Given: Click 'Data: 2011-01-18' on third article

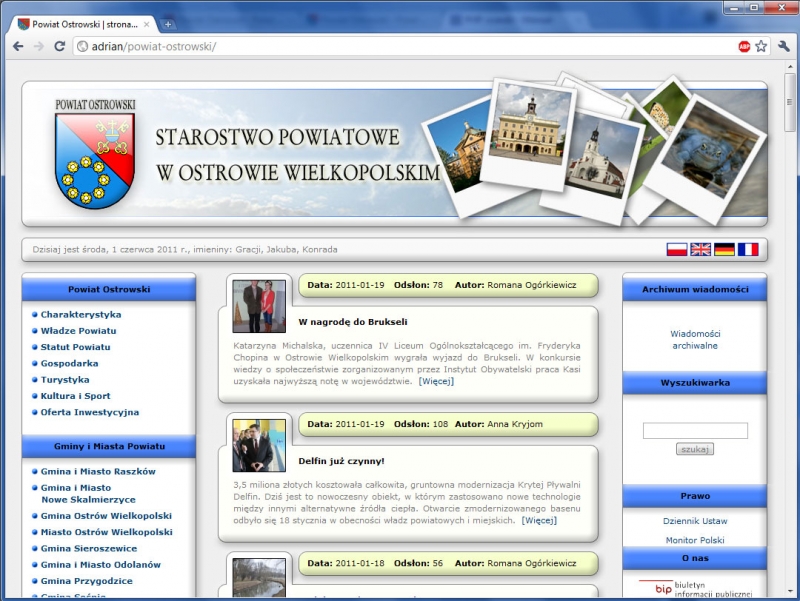Looking at the screenshot, I should (346, 563).
